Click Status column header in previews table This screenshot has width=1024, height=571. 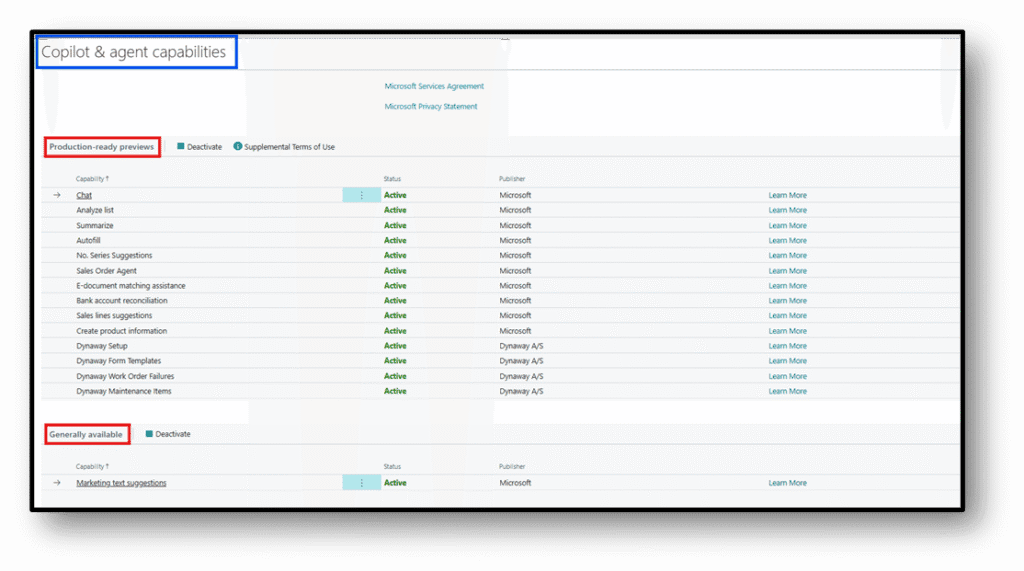tap(392, 179)
